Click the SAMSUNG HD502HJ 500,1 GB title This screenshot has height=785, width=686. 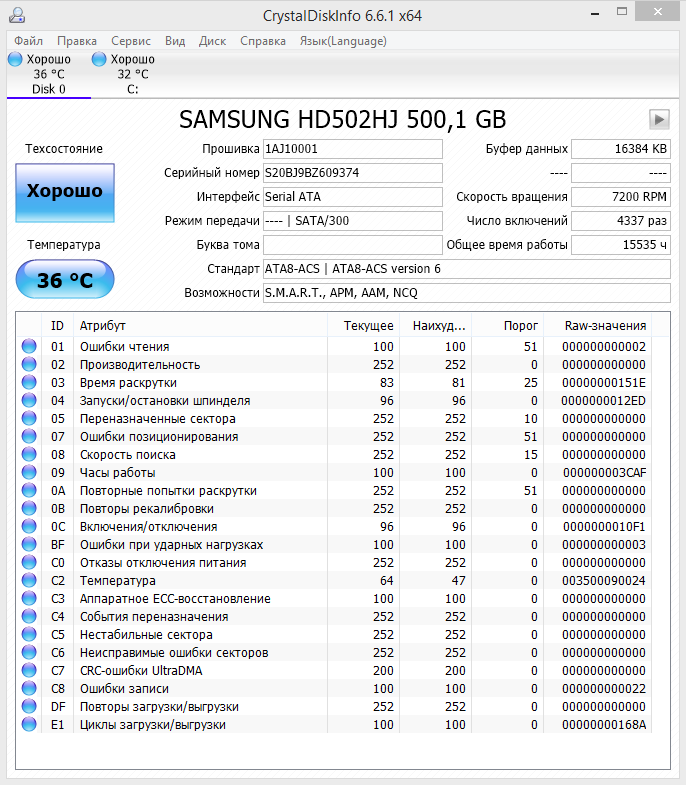click(343, 120)
